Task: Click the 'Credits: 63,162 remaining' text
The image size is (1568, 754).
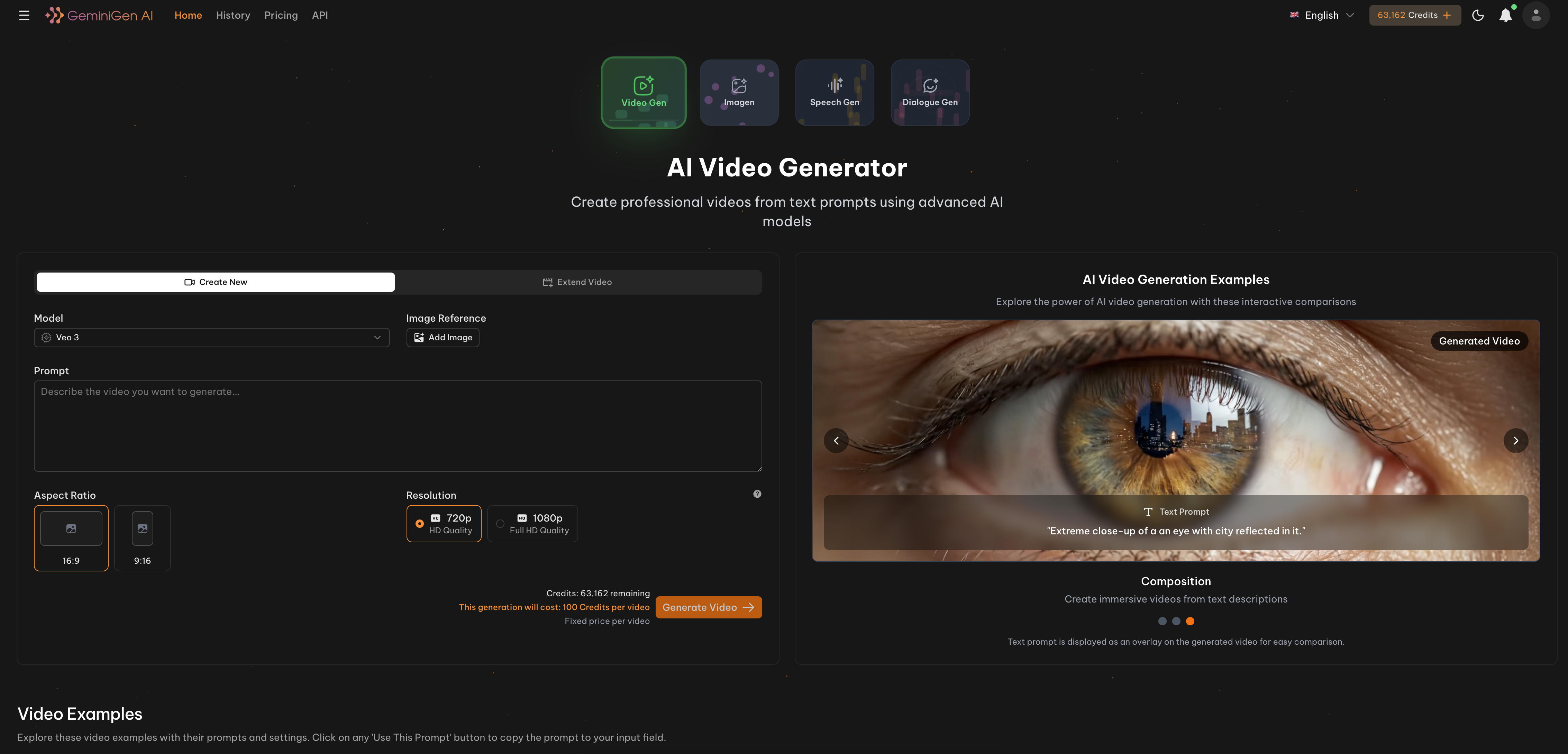Action: (598, 593)
